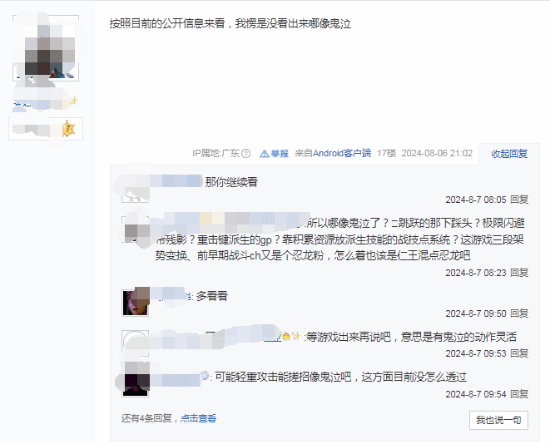Click the flame icon beside the 09:53 commenter name
This screenshot has width=550, height=444.
(286, 337)
